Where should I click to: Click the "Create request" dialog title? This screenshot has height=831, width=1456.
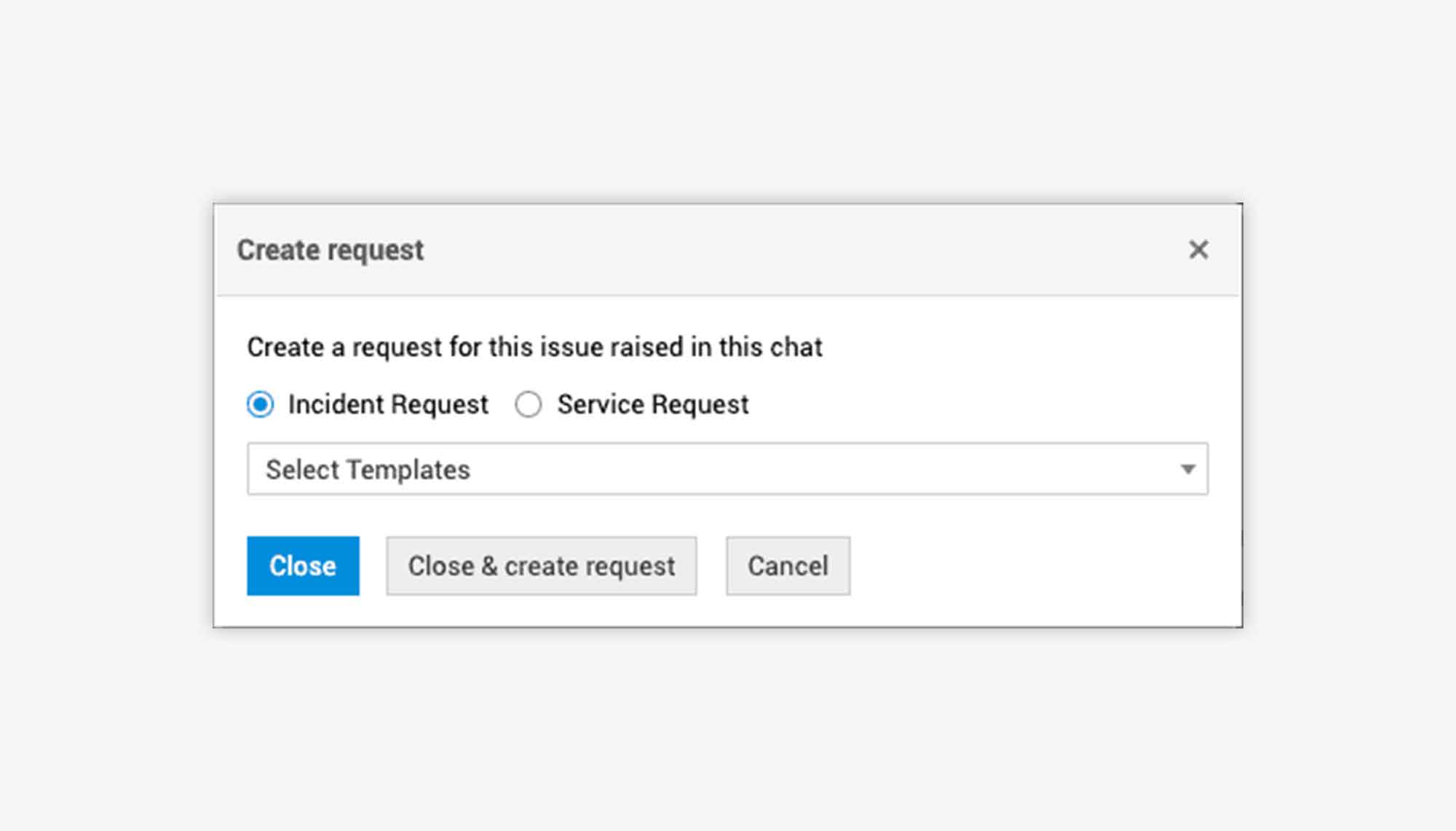coord(330,250)
